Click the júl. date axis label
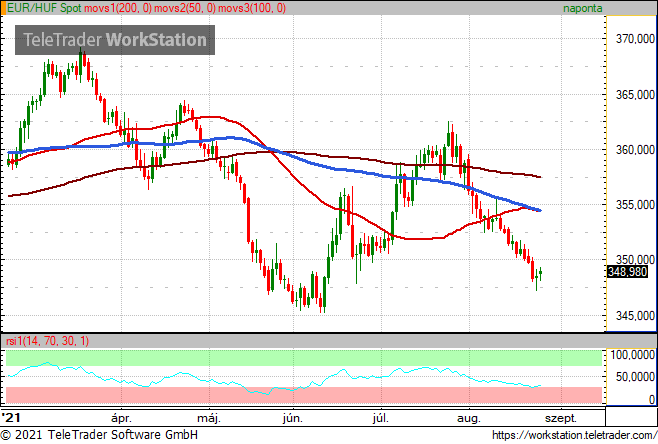 click(381, 418)
